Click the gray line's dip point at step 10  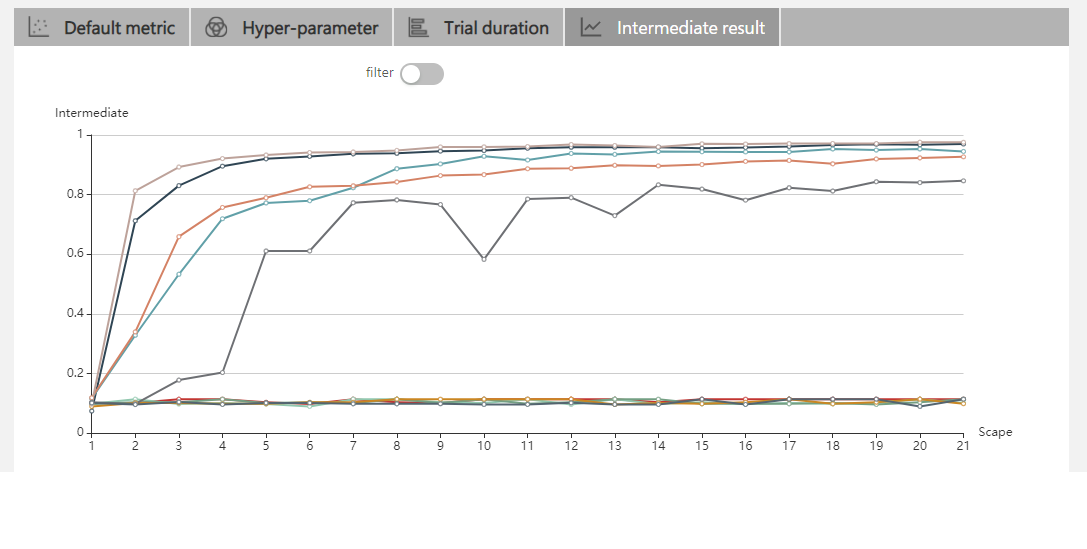pyautogui.click(x=484, y=259)
